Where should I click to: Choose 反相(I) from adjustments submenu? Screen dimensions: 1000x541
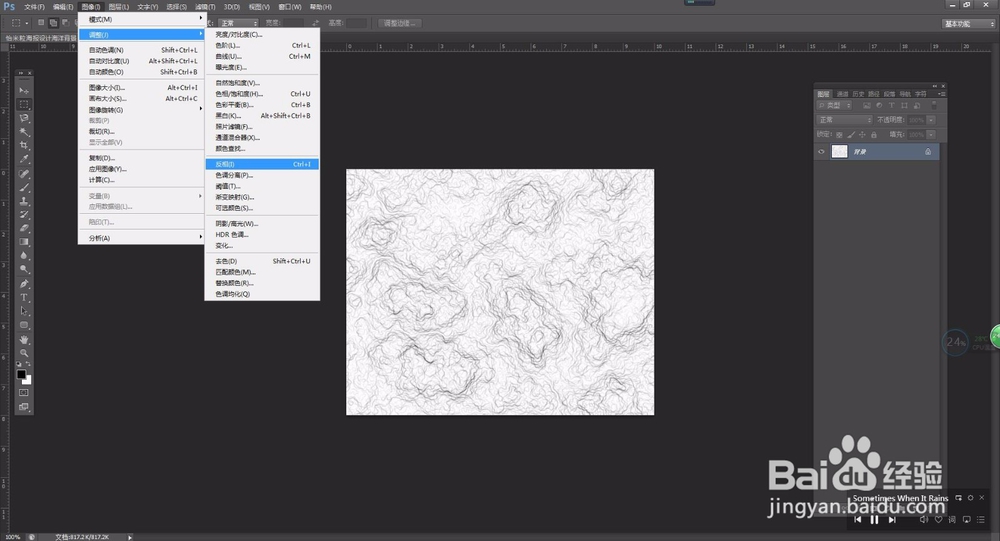tap(262, 164)
